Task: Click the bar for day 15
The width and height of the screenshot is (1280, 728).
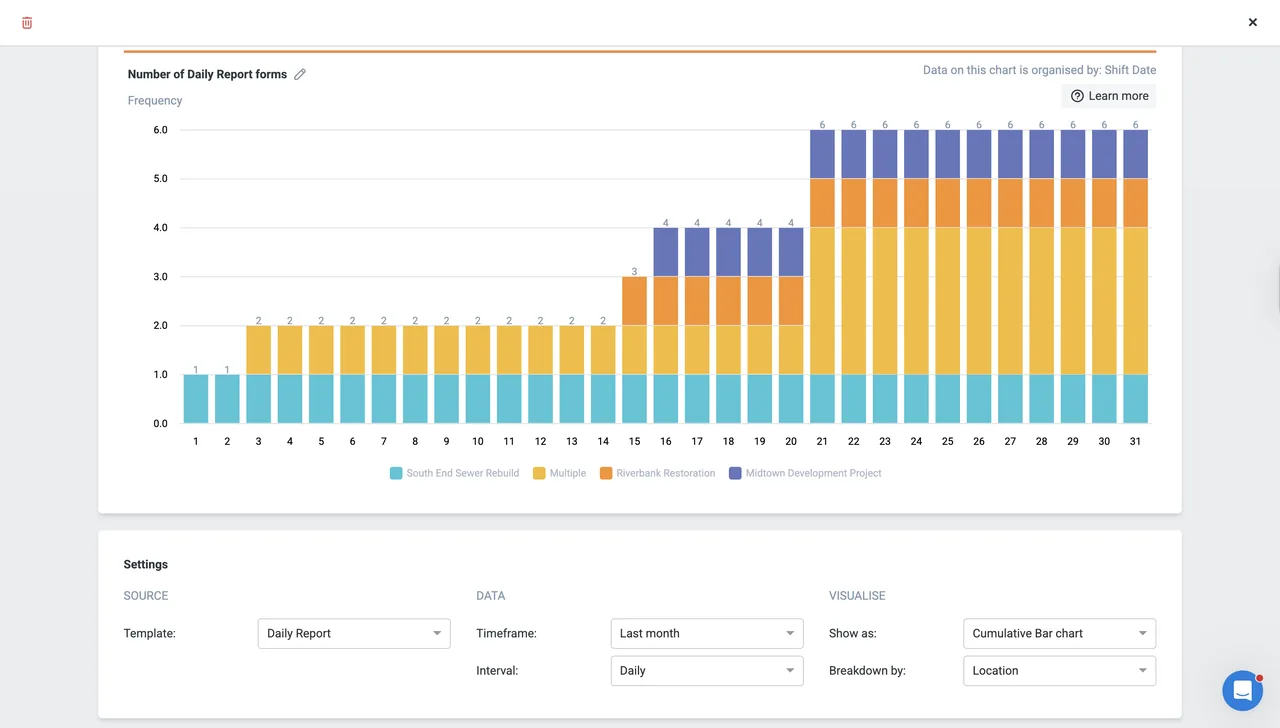Action: 634,350
